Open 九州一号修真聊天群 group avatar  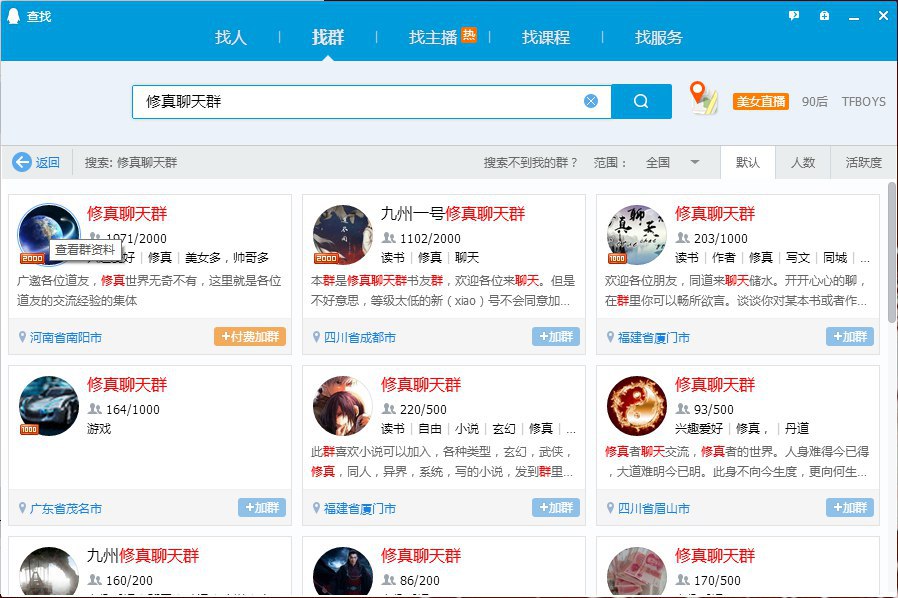click(x=342, y=234)
